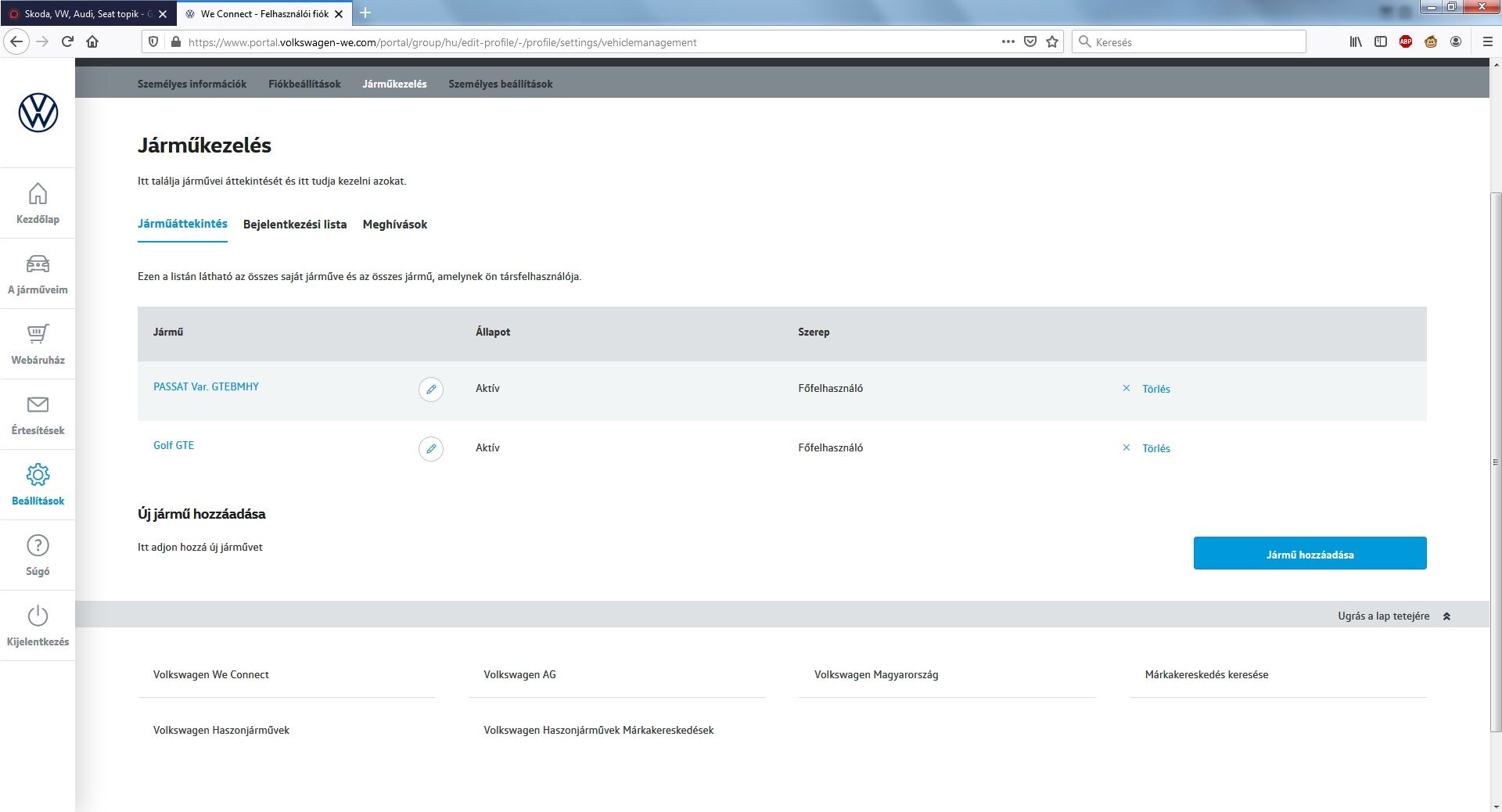Select Járműkezelés in top navigation
Screen dimensions: 1502x812
click(394, 84)
